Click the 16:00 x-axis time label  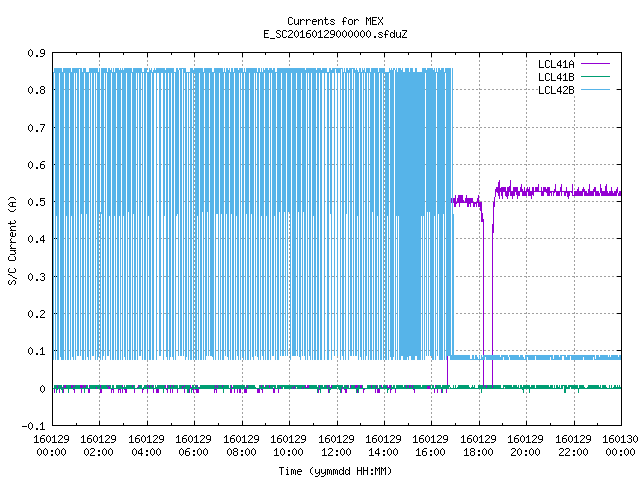coord(430,452)
